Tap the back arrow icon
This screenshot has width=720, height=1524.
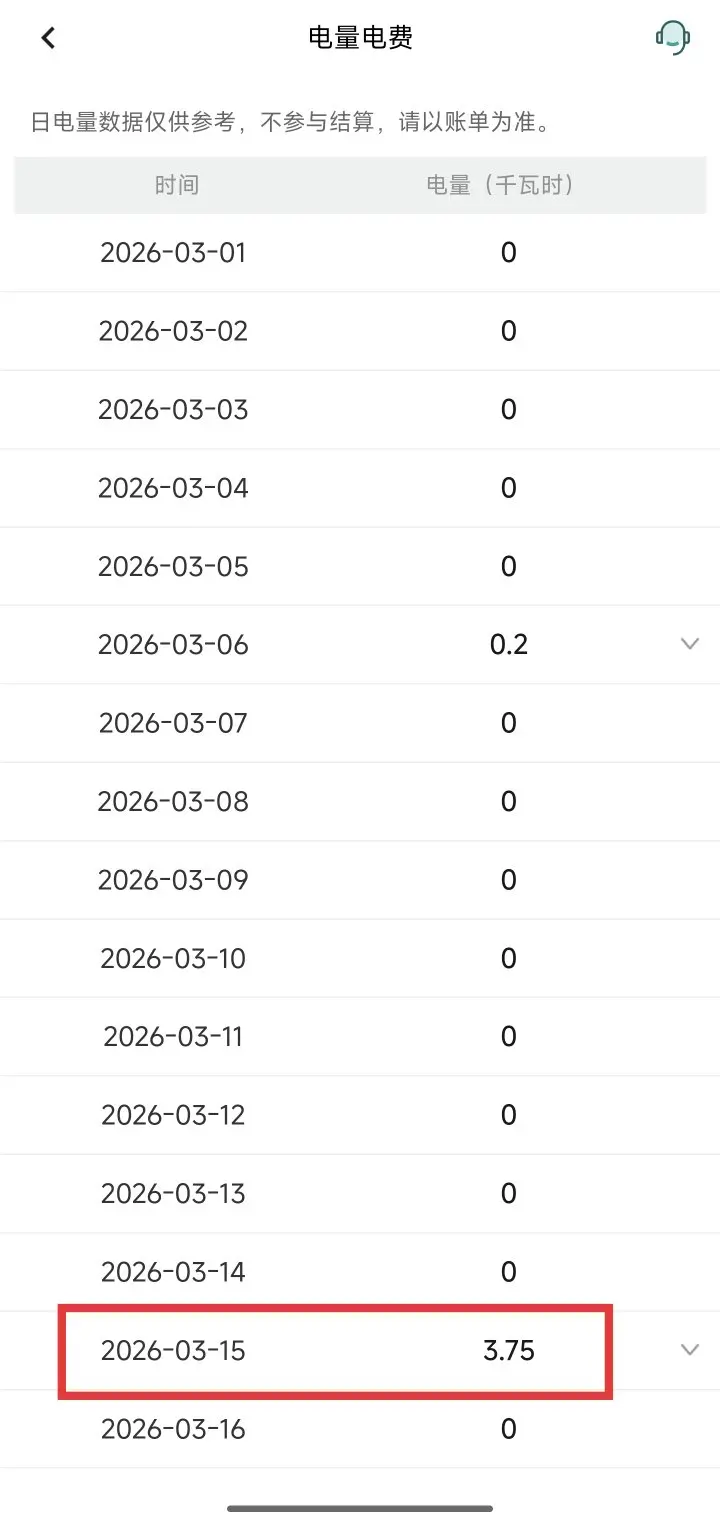(48, 38)
